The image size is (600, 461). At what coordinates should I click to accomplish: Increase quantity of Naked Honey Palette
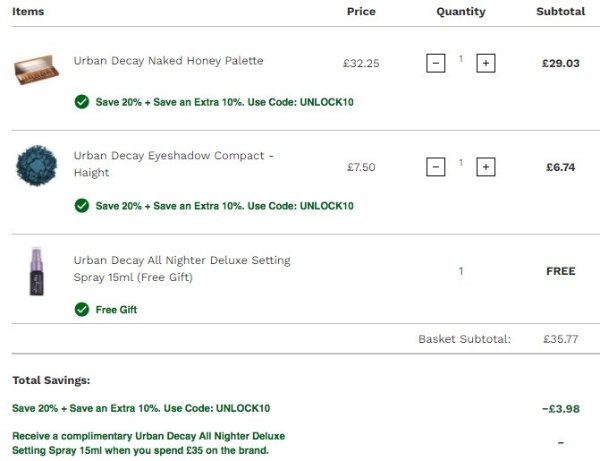tap(486, 63)
